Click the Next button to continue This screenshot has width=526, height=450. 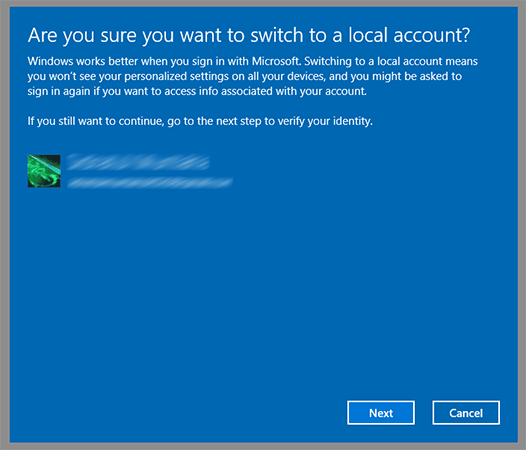point(381,412)
